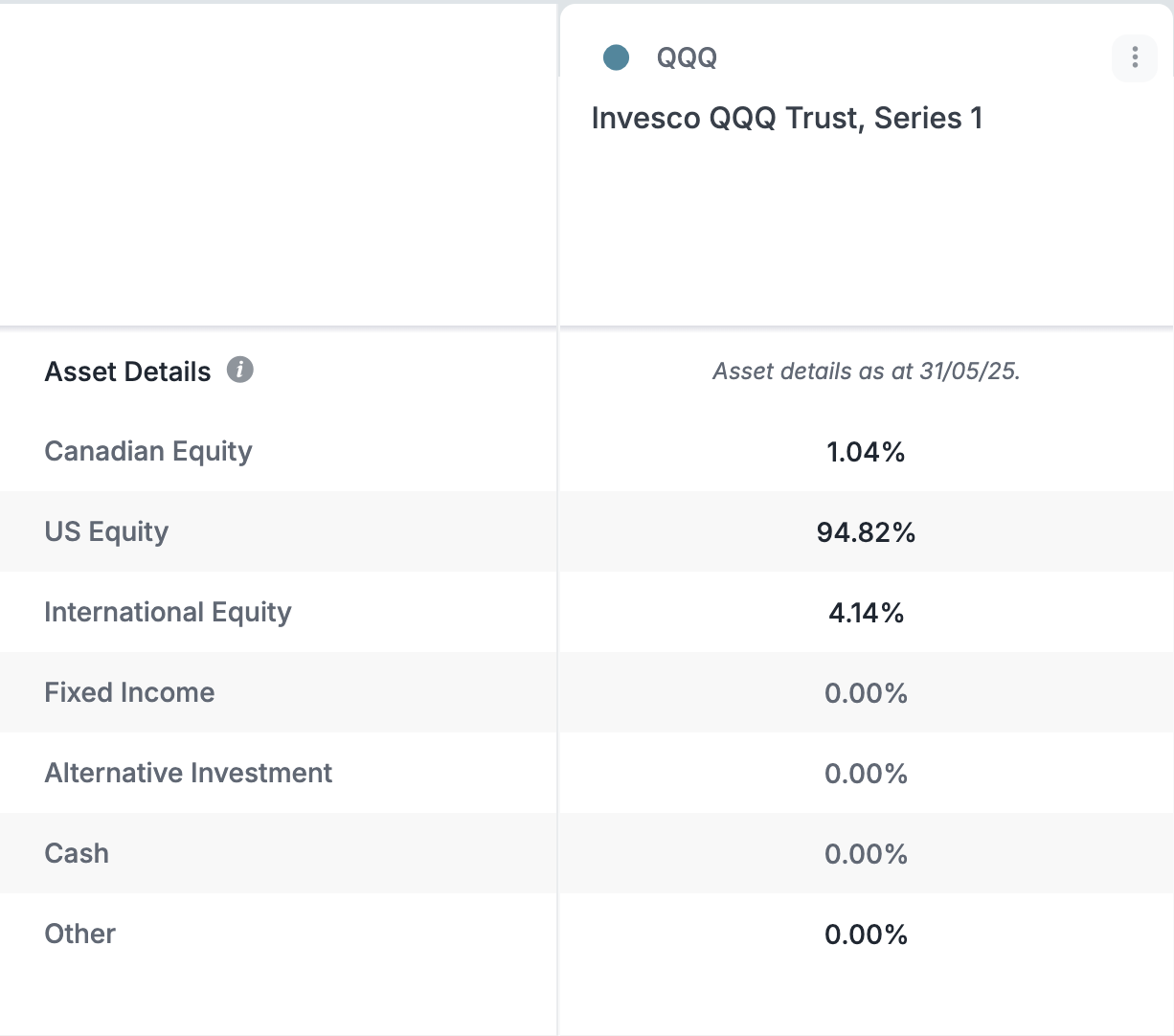Select the QQQ ticker symbol
Viewport: 1174px width, 1036px height.
(687, 57)
